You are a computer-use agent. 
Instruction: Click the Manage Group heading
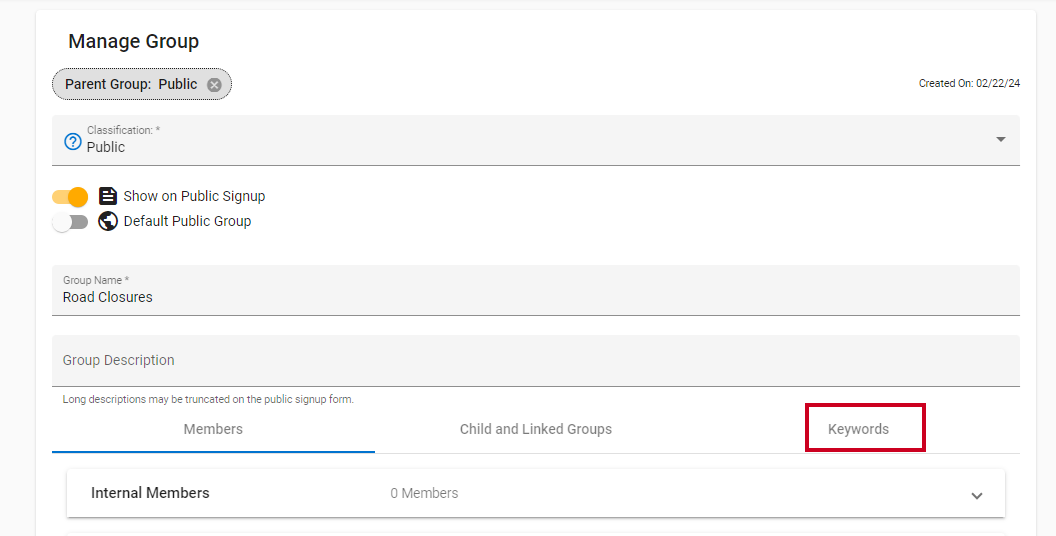click(x=133, y=41)
